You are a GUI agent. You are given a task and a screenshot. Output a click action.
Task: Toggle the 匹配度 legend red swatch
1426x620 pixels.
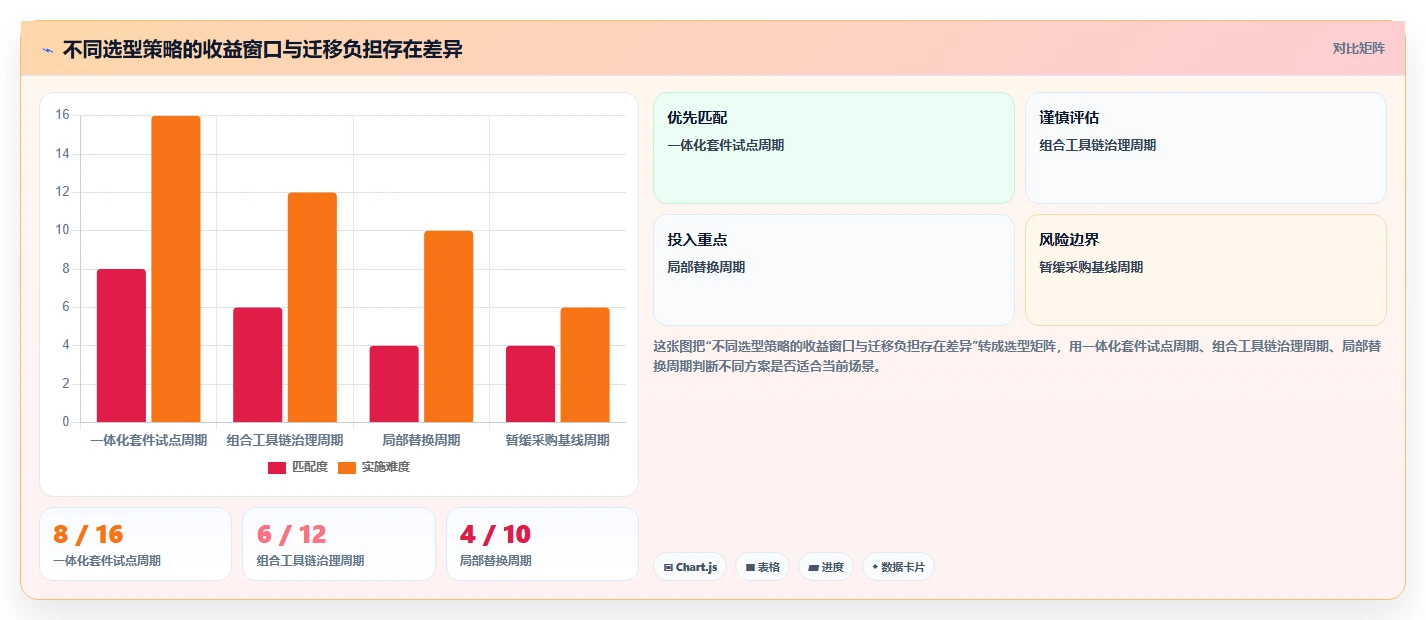277,467
